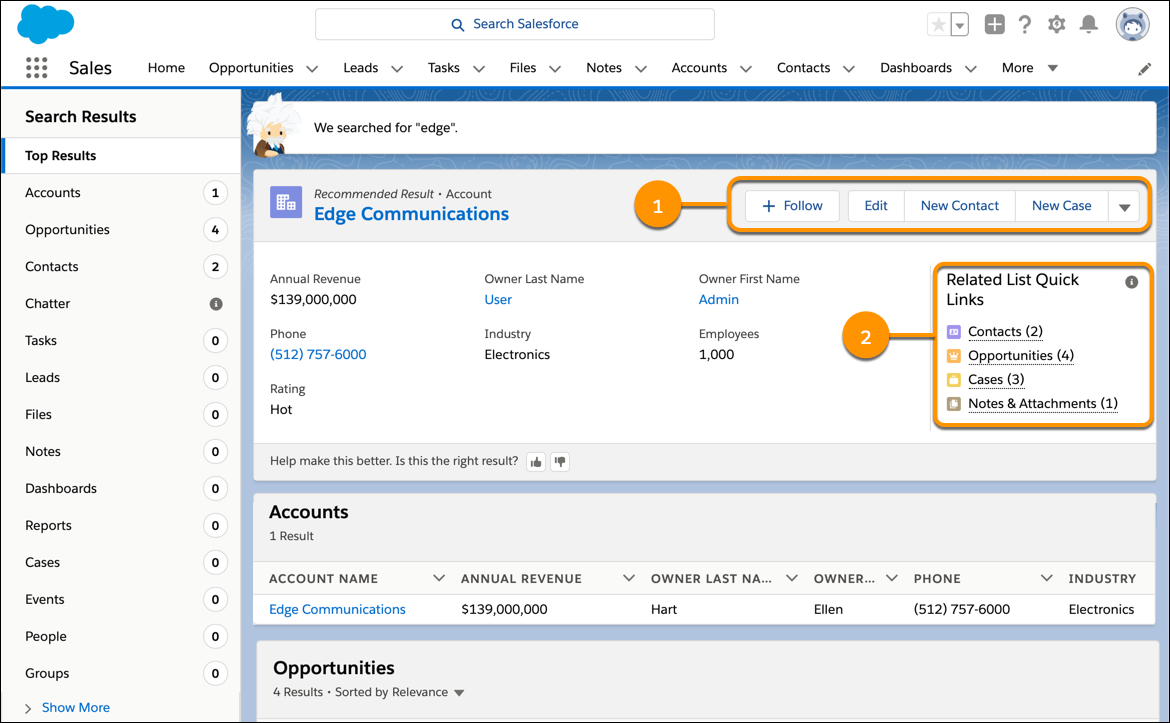
Task: Open the Home tab
Action: click(166, 68)
